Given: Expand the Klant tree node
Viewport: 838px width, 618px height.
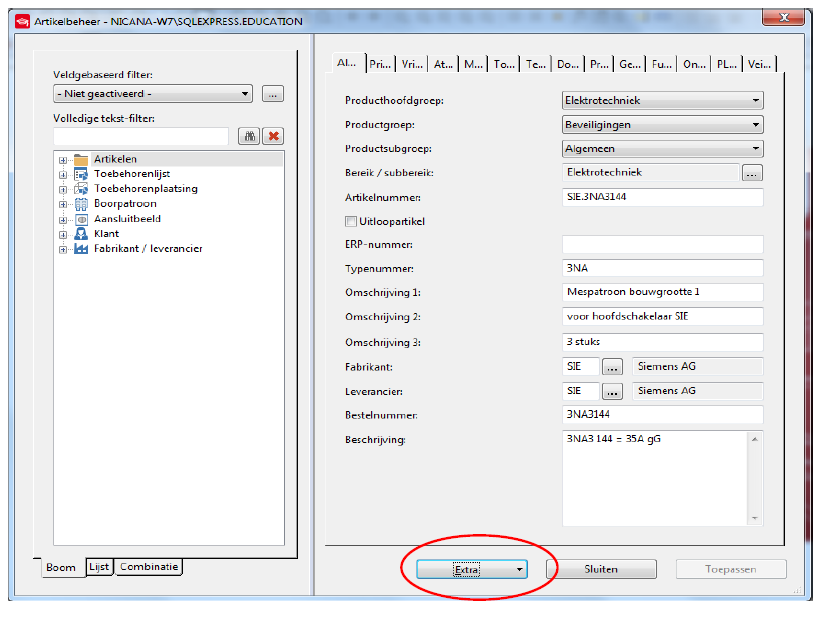Looking at the screenshot, I should pos(63,234).
